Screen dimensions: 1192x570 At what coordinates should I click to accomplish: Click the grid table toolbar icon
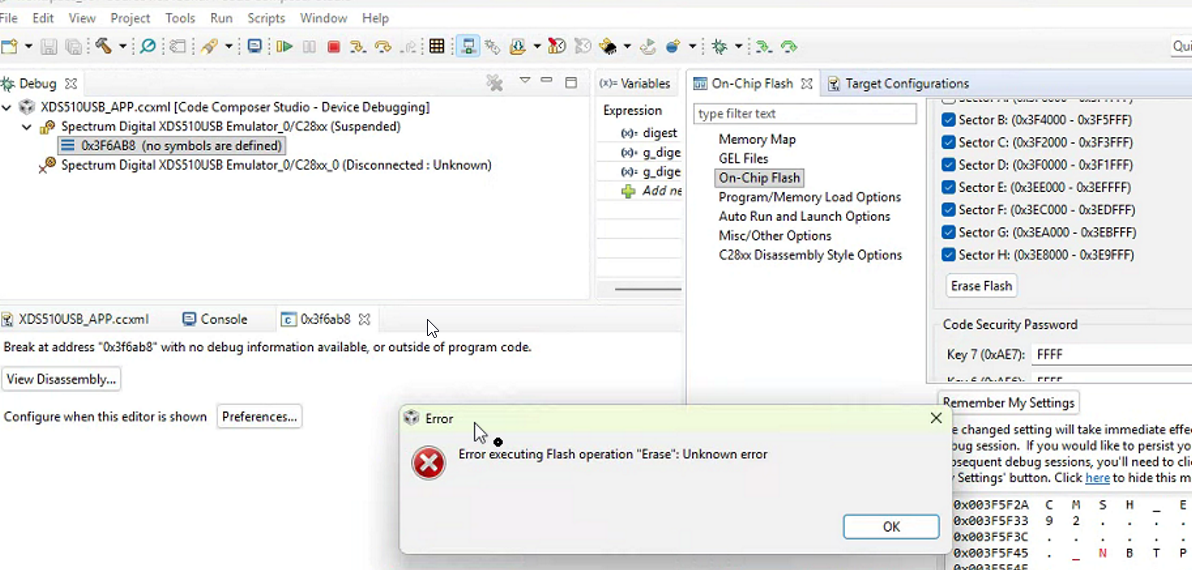pyautogui.click(x=436, y=47)
